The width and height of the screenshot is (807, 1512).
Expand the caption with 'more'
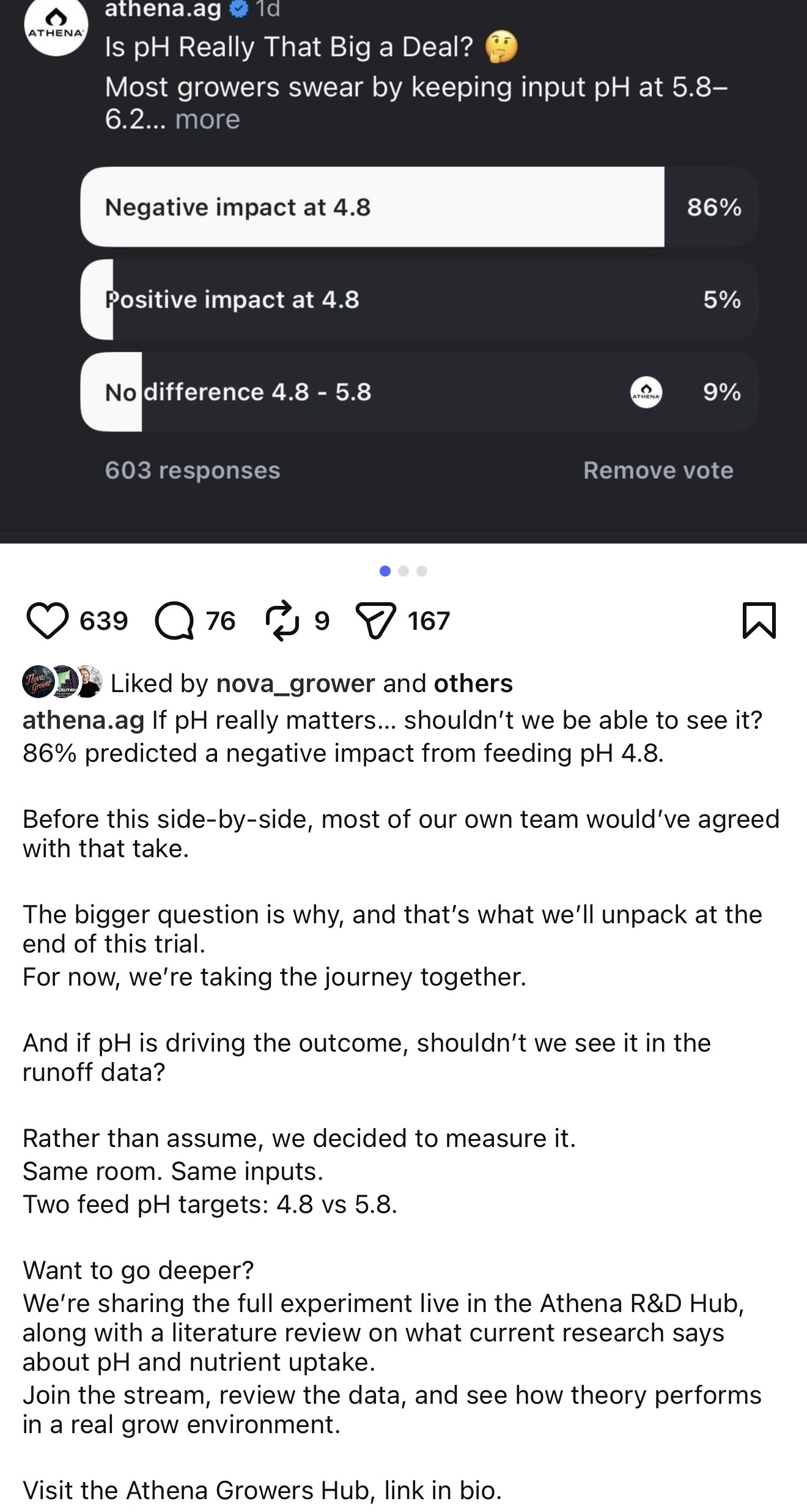pos(207,119)
